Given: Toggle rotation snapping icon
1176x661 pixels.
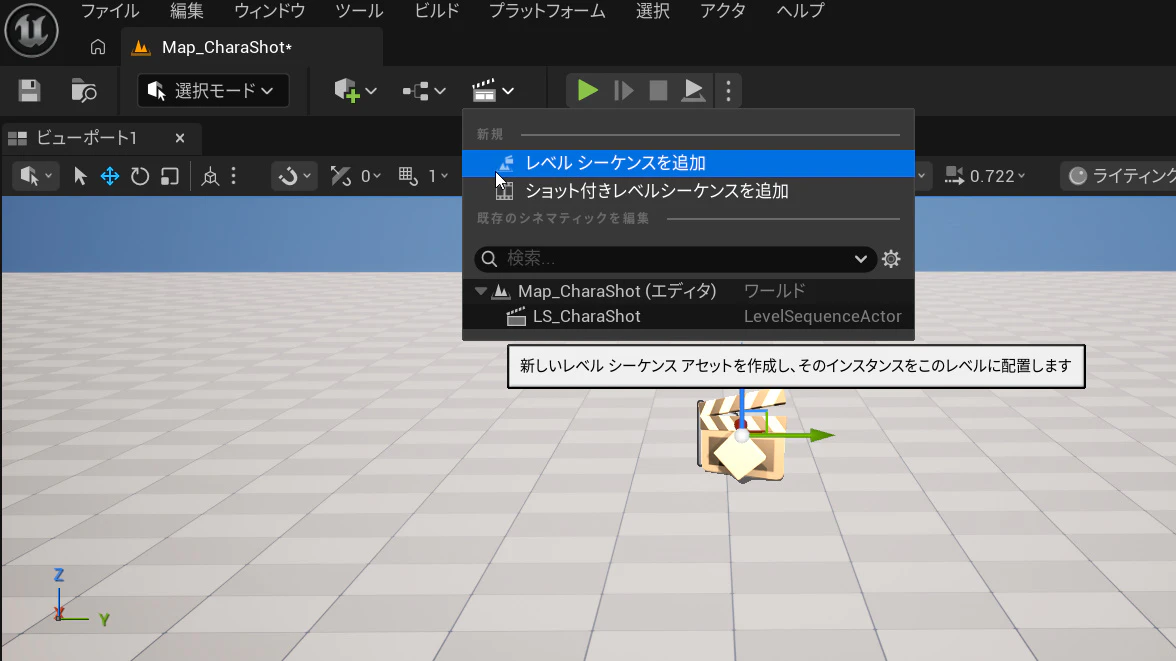Looking at the screenshot, I should [340, 176].
